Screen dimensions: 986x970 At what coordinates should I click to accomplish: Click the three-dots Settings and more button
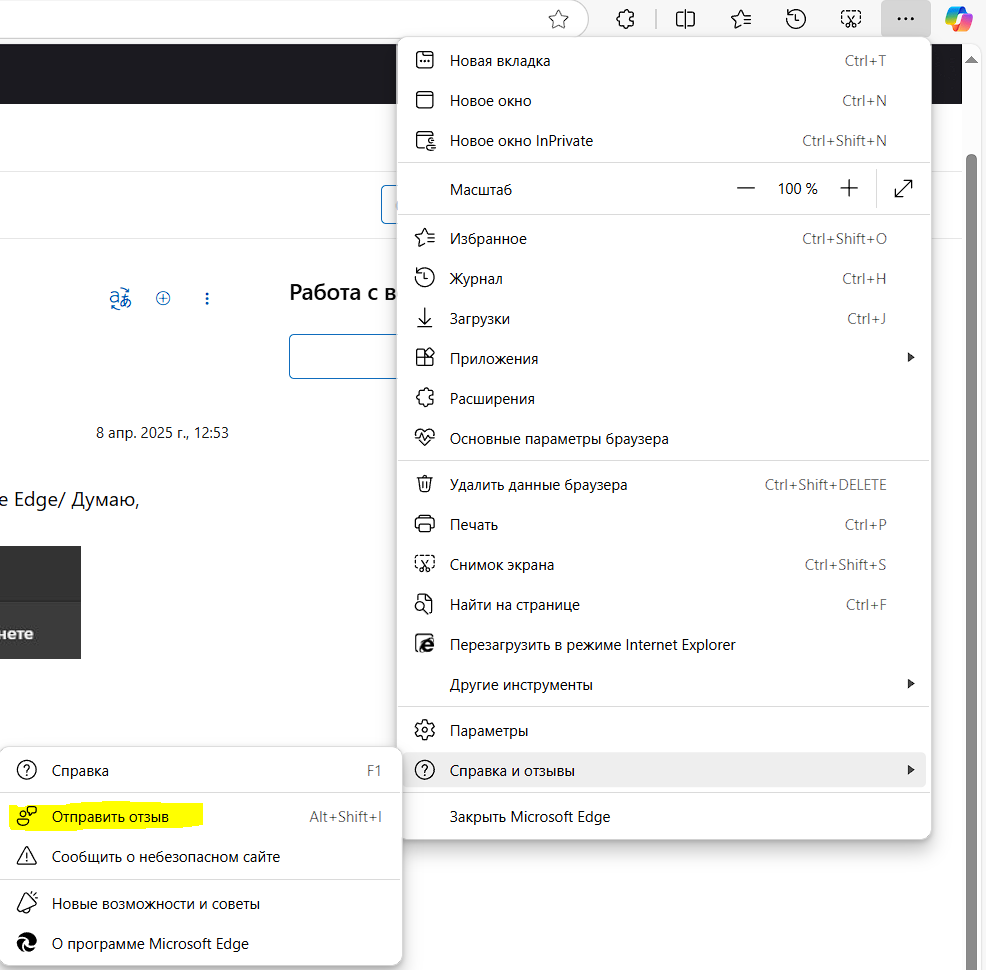pos(906,19)
